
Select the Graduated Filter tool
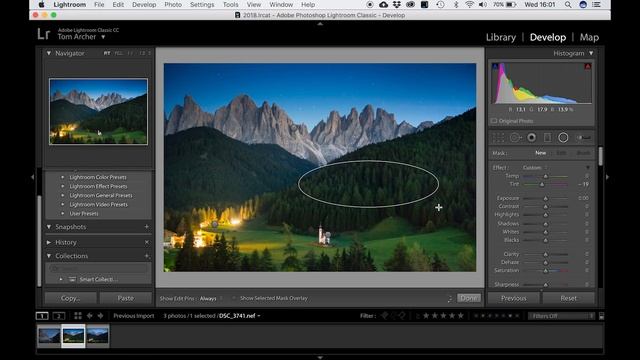tap(547, 138)
